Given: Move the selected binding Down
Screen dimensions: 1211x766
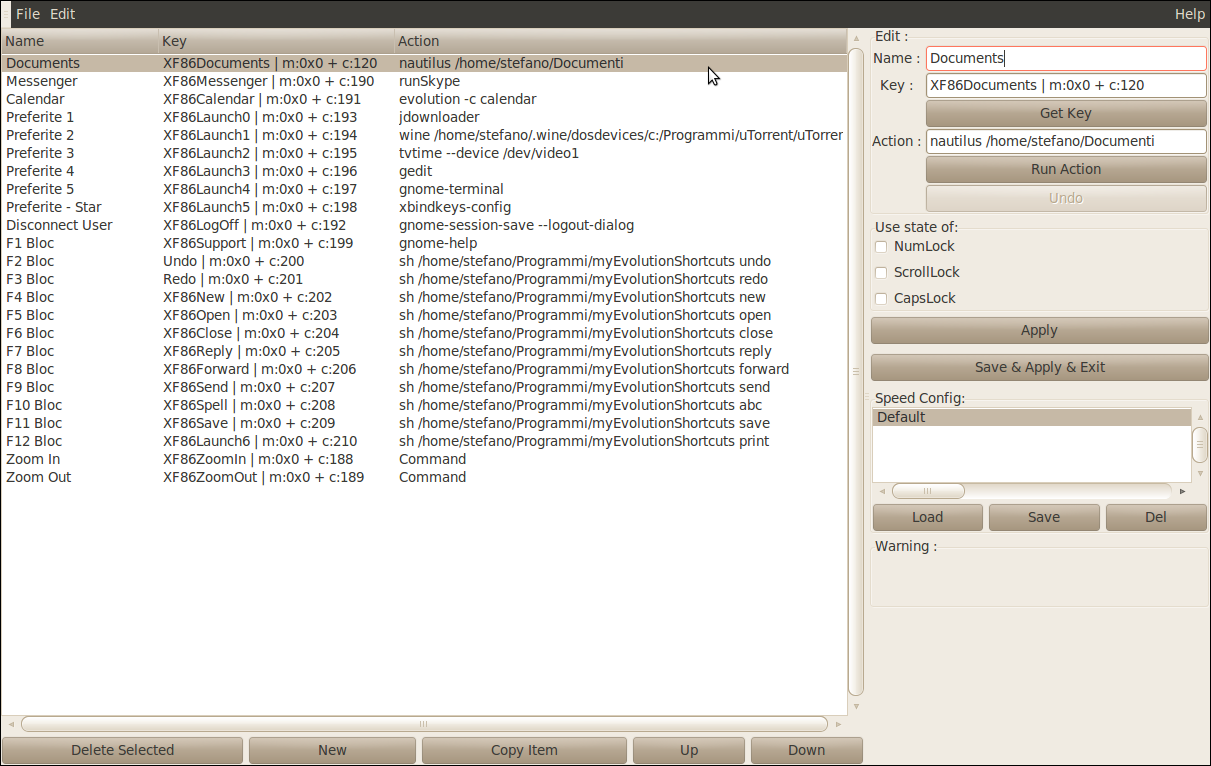Looking at the screenshot, I should (x=806, y=750).
